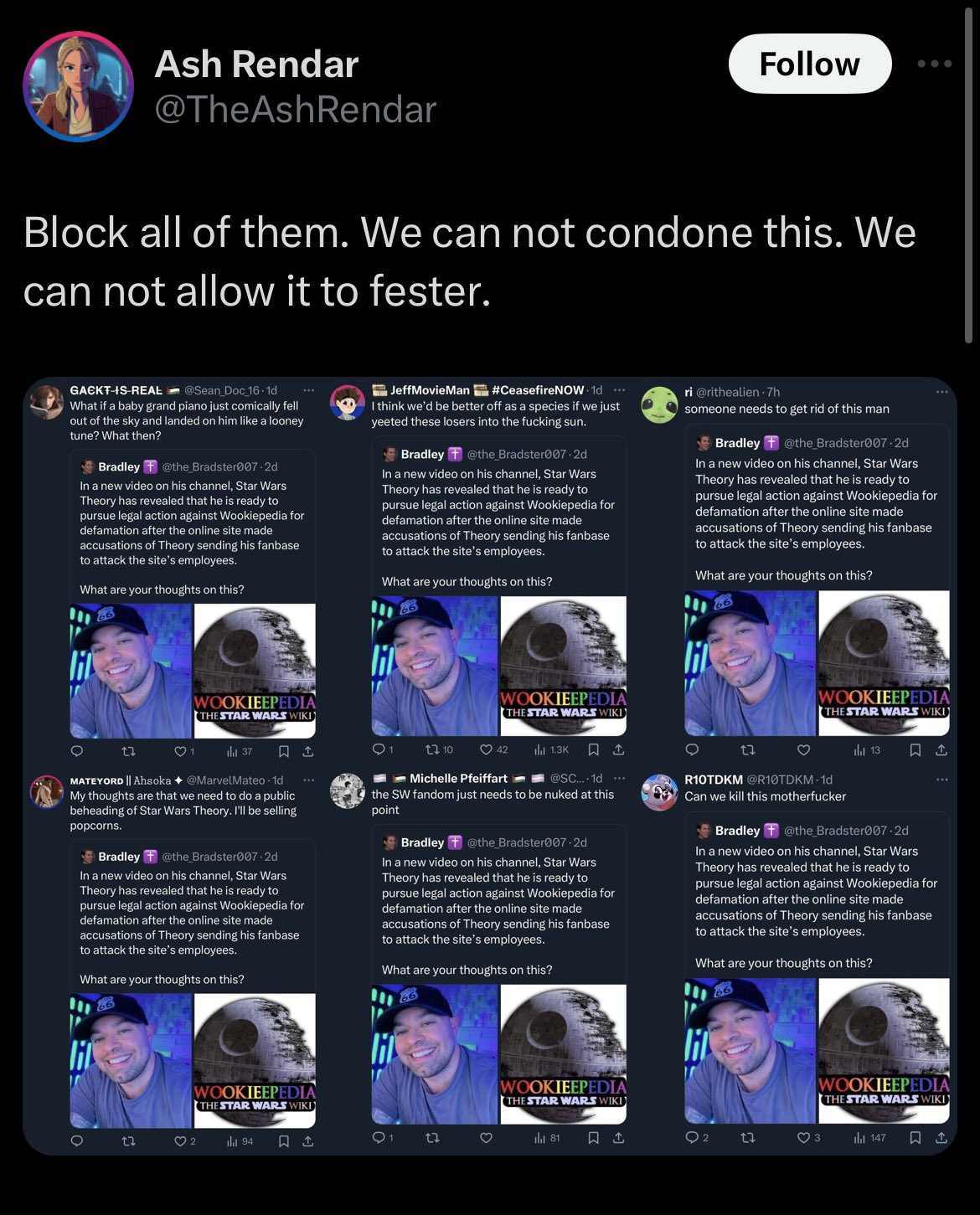Share the Michelle Pfeiffart tweet
980x1215 pixels.
point(619,1137)
